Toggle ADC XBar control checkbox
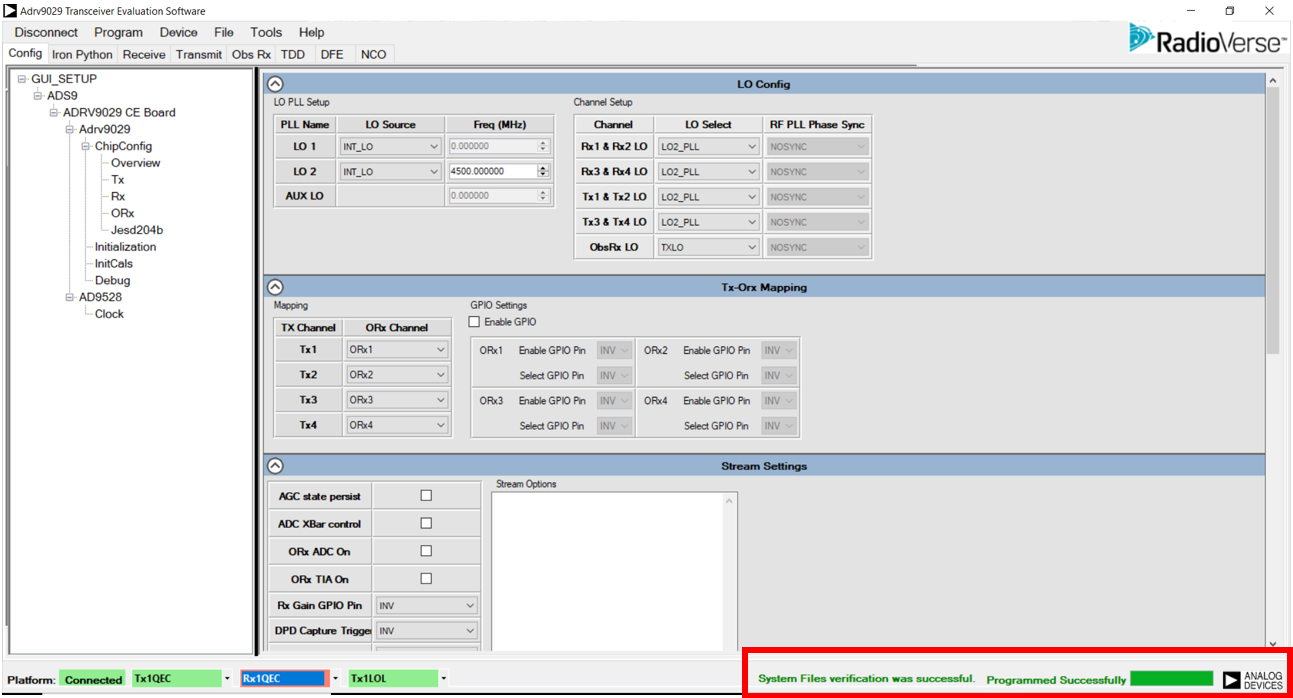 click(426, 523)
